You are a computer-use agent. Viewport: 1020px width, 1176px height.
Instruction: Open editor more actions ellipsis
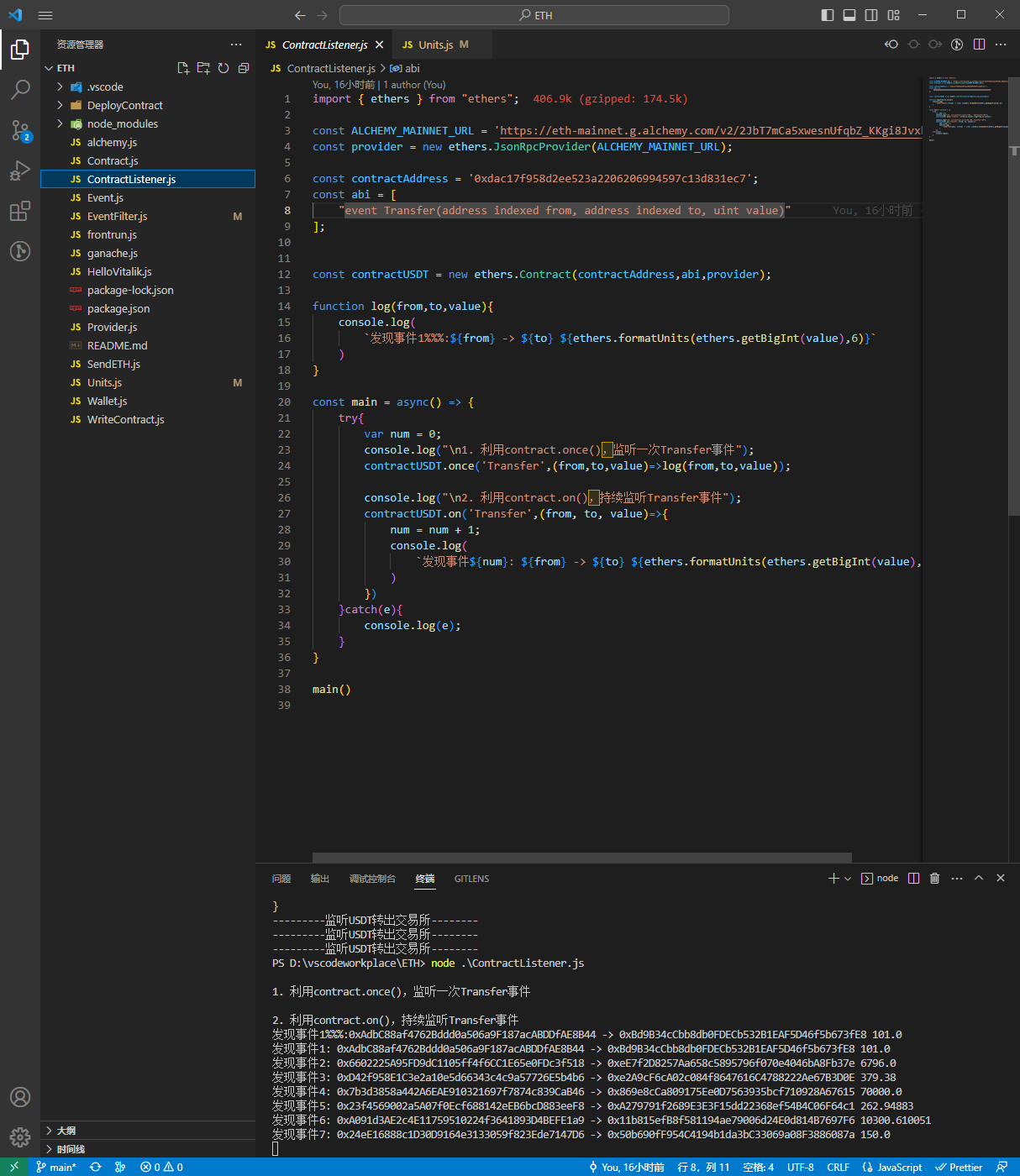(x=1001, y=45)
